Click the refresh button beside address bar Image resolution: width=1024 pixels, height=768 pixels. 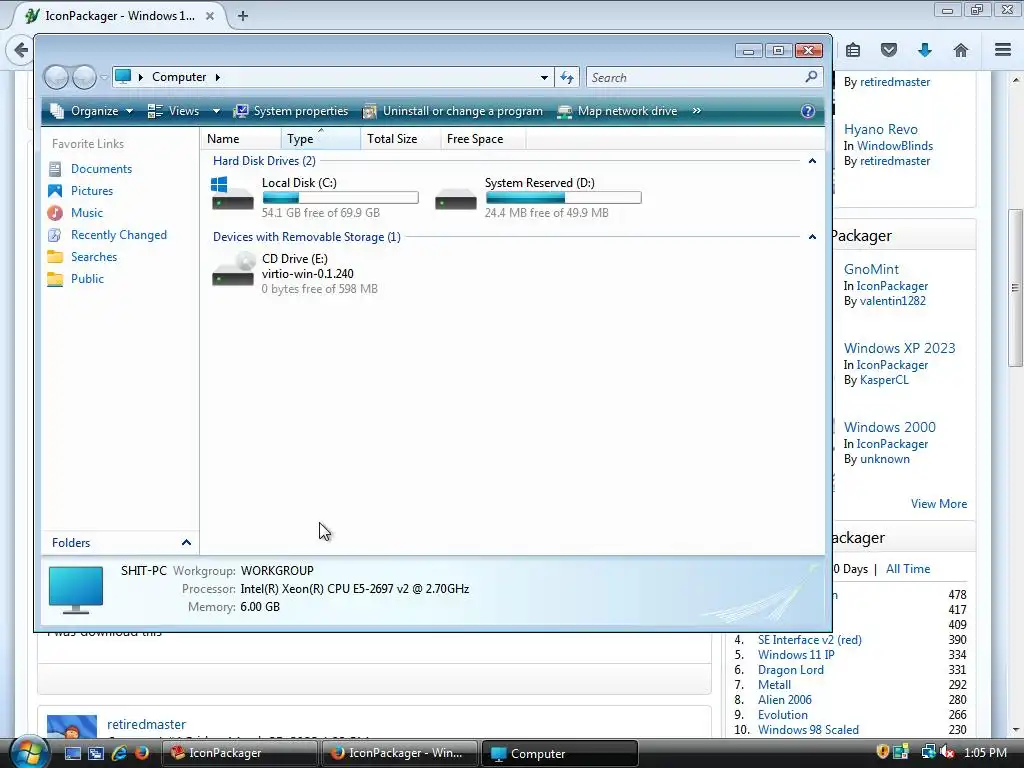567,78
